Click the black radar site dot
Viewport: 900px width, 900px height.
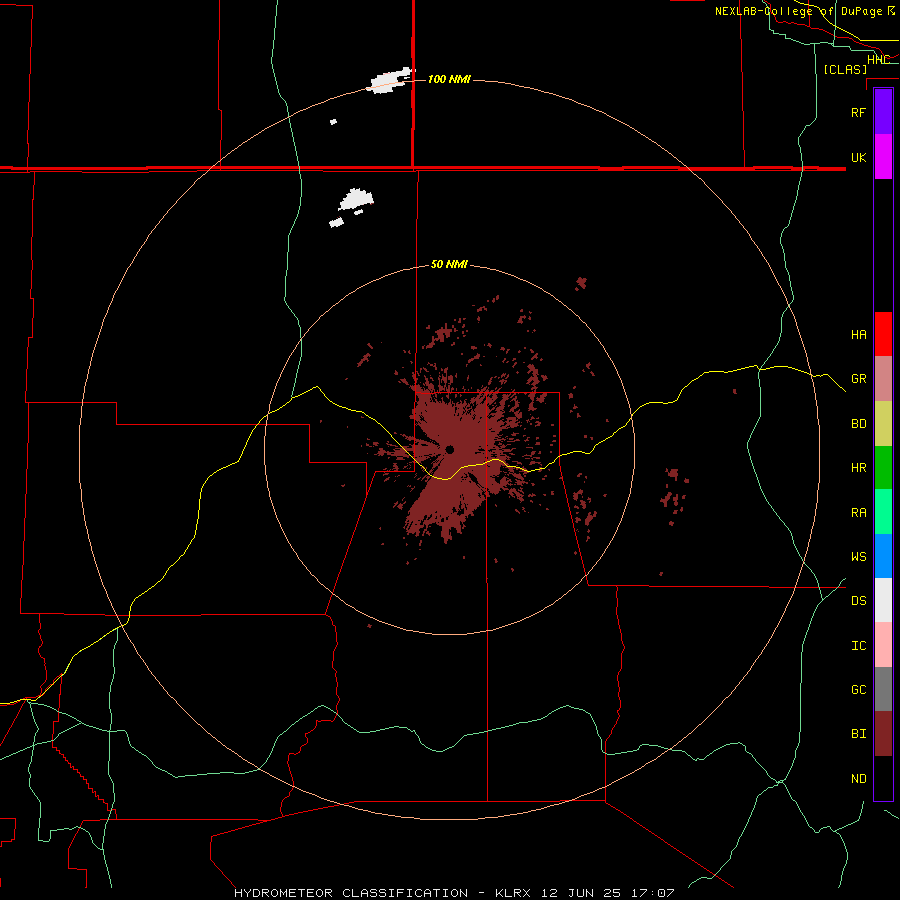(449, 449)
